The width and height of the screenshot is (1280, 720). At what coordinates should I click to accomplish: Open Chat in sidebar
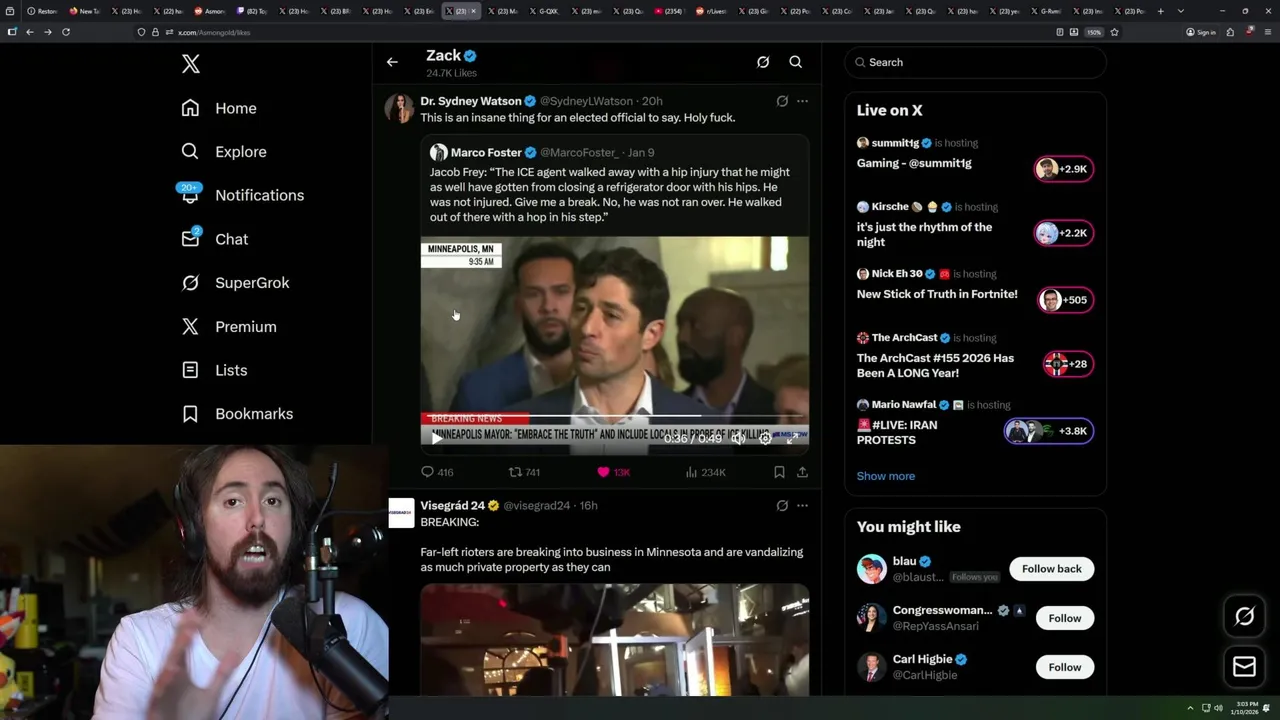click(214, 239)
